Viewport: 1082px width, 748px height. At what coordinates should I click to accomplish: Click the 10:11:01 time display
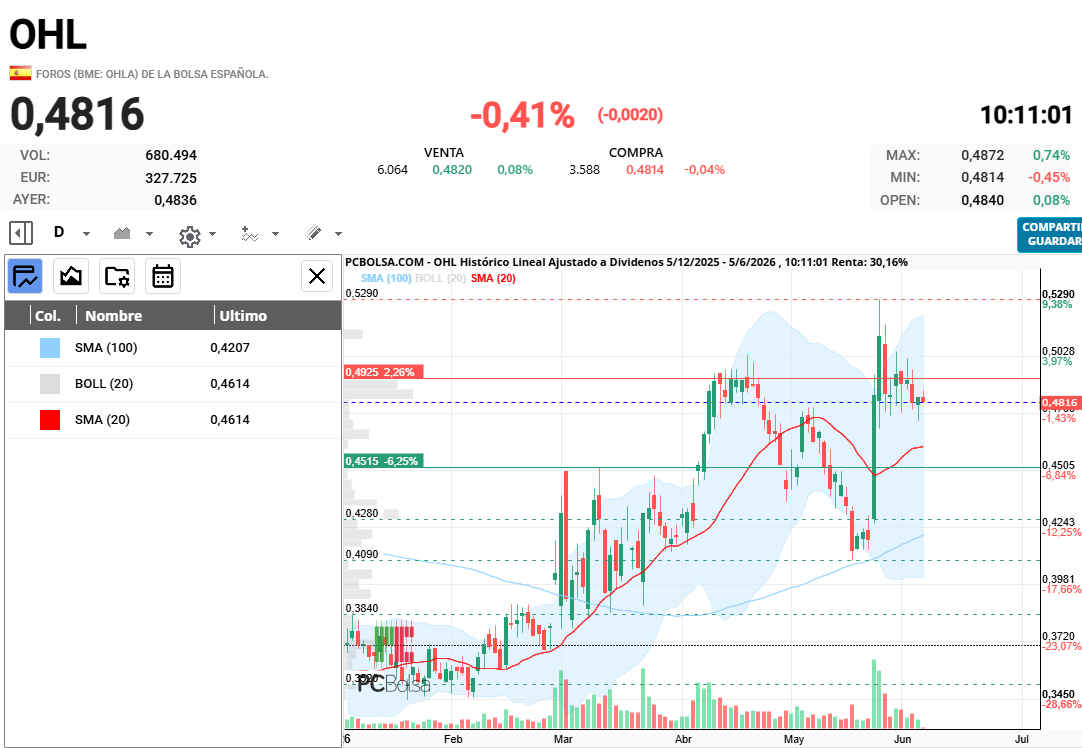pyautogui.click(x=1026, y=115)
